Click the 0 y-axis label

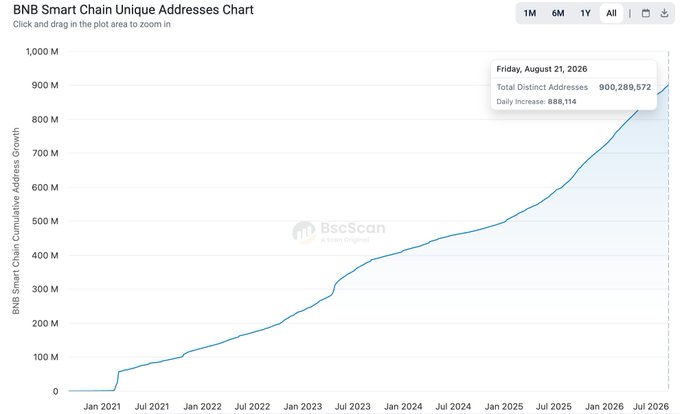[55, 391]
